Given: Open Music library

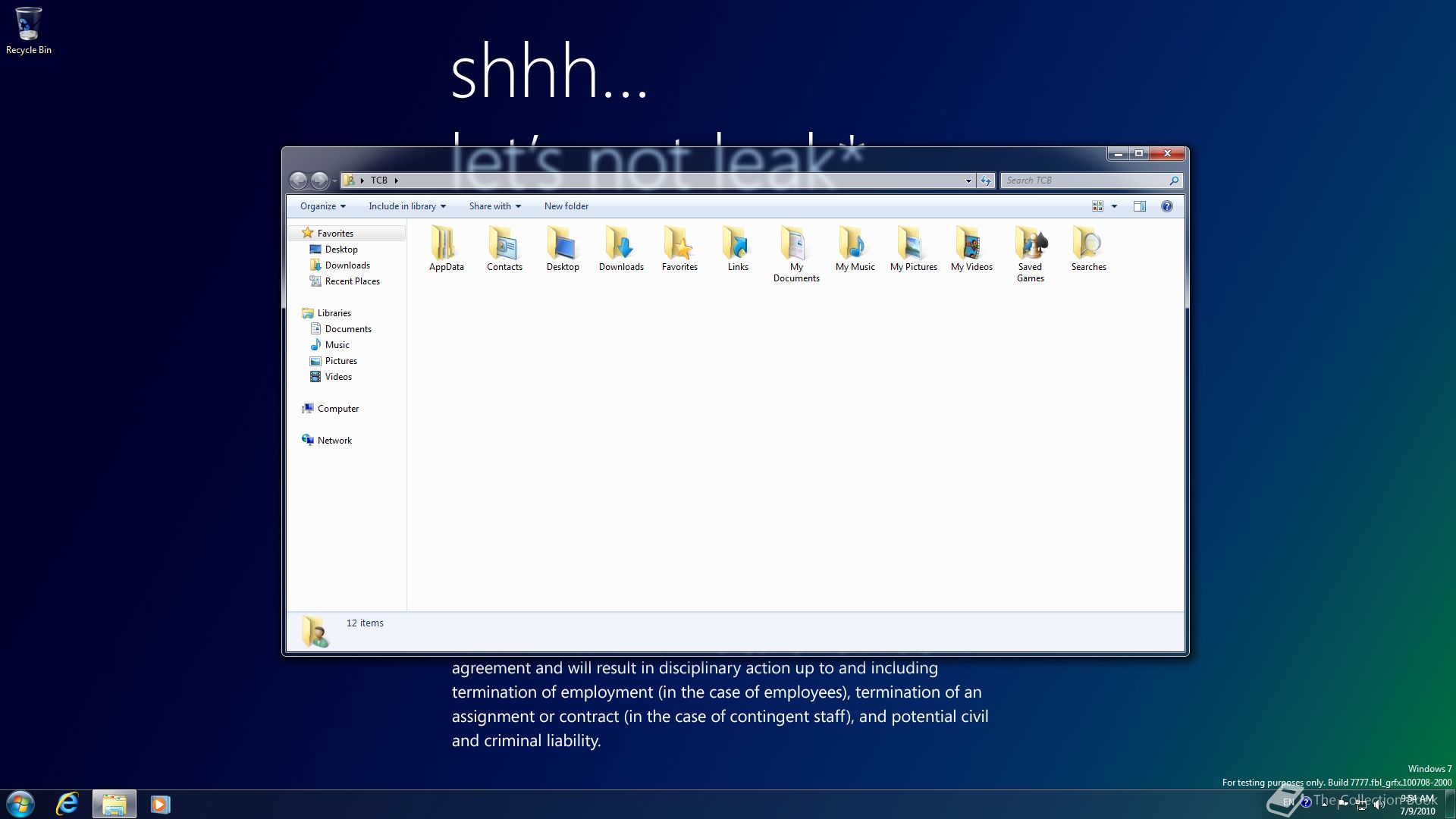Looking at the screenshot, I should tap(337, 345).
